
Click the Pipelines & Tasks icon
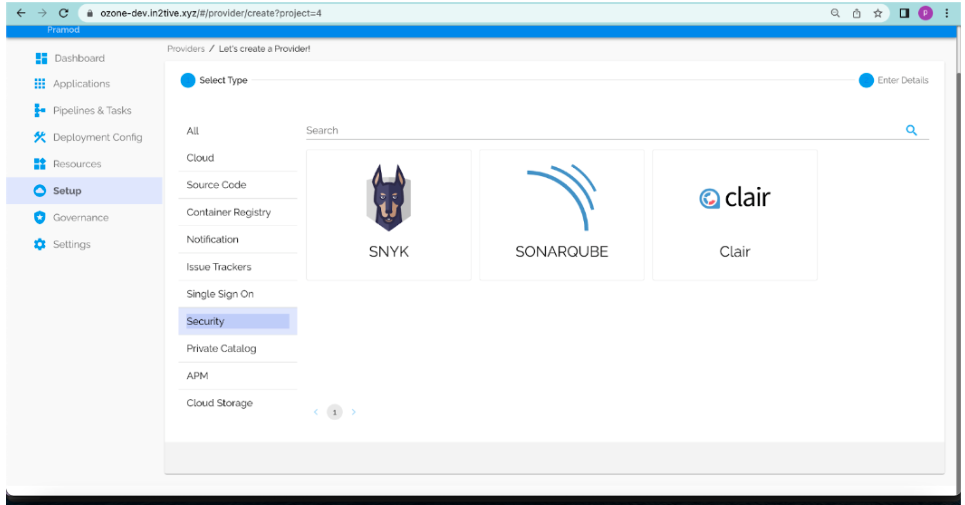(x=40, y=111)
